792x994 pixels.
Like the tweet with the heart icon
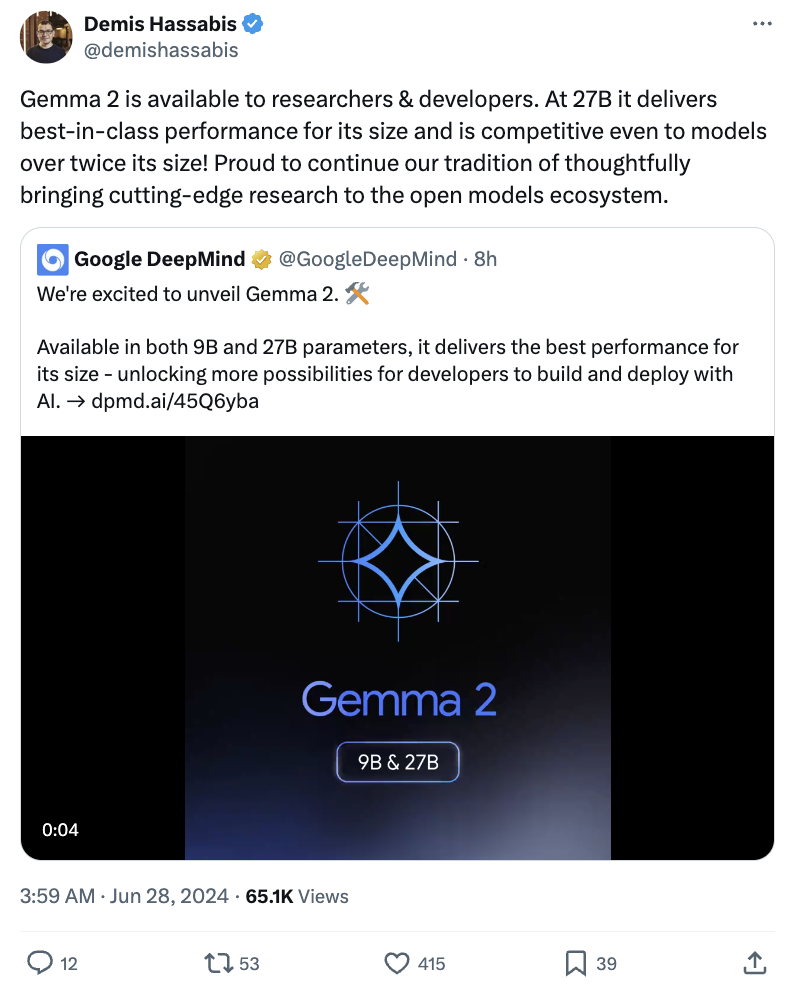click(397, 963)
